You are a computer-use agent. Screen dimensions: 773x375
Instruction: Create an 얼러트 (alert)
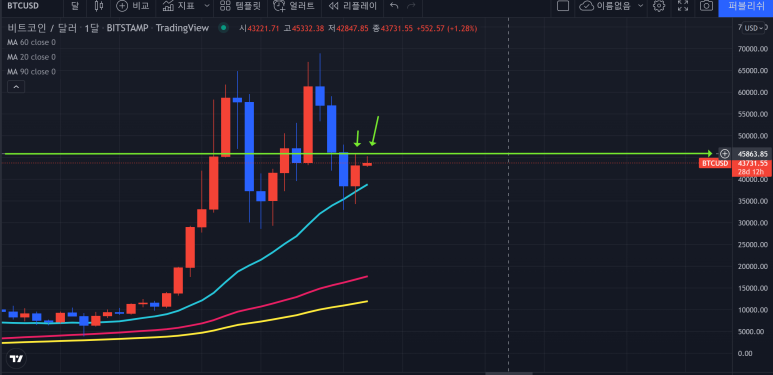[294, 6]
